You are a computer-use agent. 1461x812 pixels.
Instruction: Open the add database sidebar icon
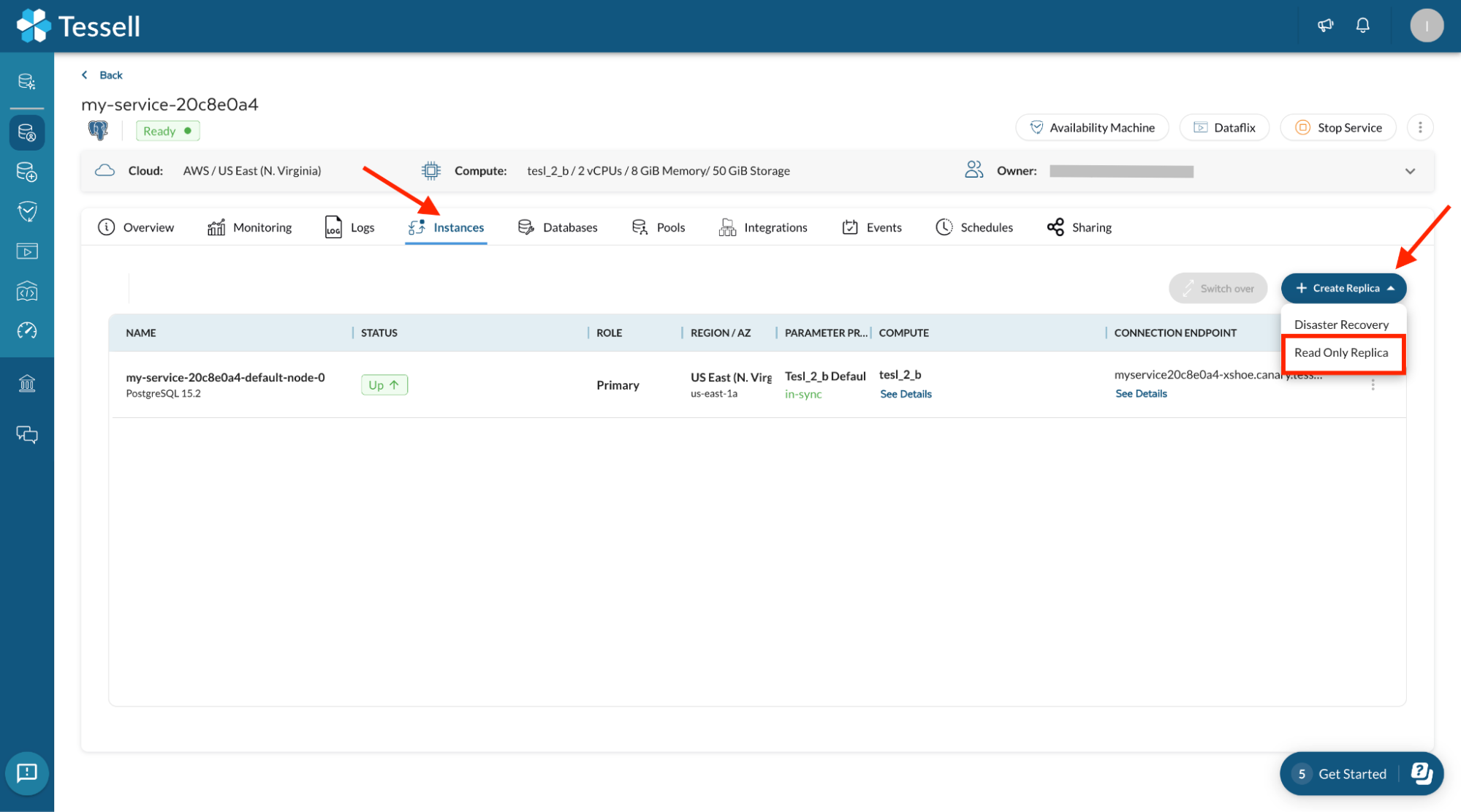(x=27, y=172)
